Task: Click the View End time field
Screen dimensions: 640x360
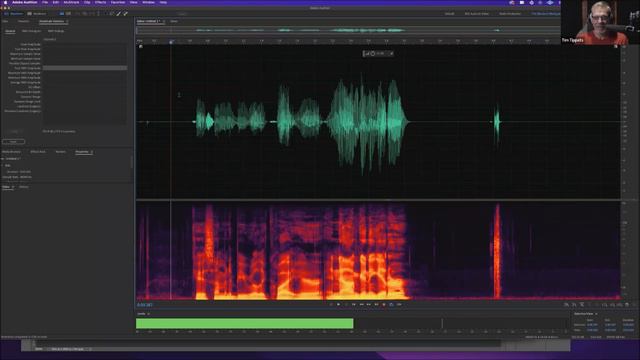Action: click(610, 330)
